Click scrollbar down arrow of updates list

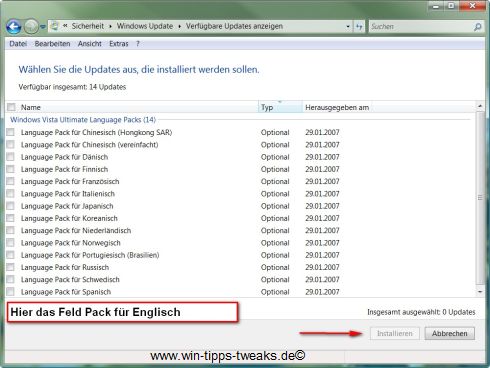[480, 292]
